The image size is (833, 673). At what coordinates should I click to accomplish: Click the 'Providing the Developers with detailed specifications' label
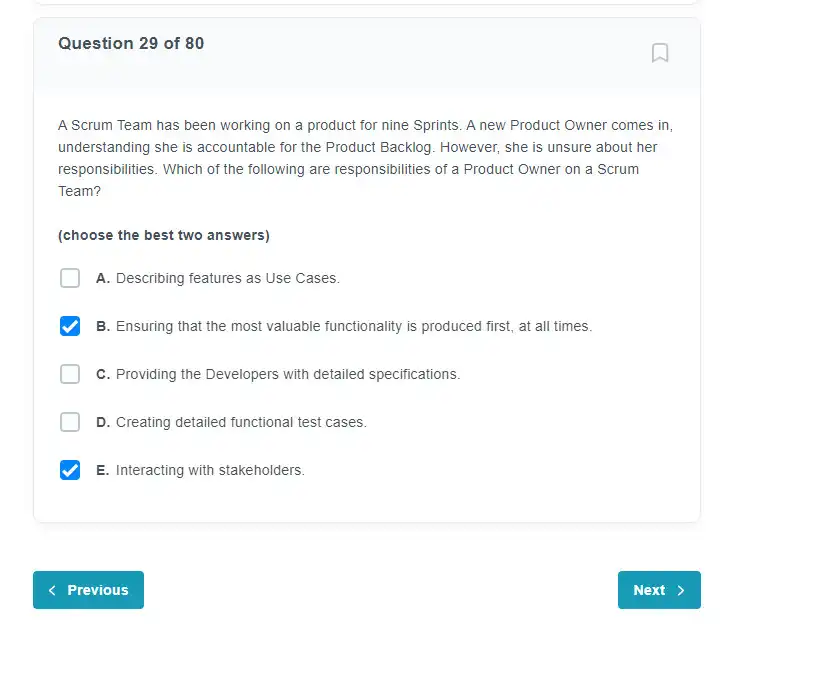point(288,374)
